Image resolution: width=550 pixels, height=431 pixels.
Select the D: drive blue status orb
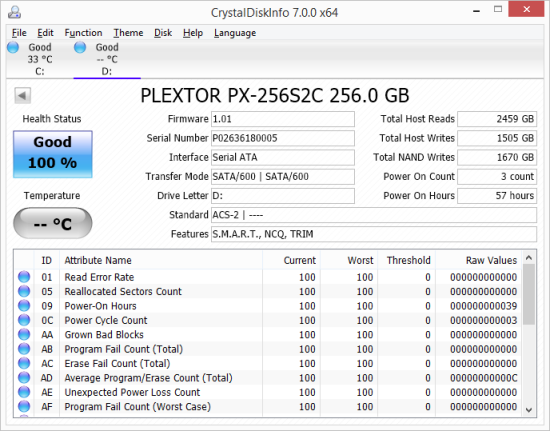point(80,47)
